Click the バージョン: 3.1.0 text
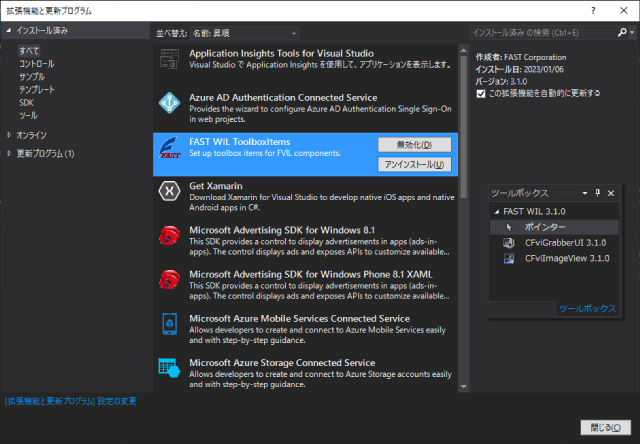Viewport: 640px width, 444px height. pyautogui.click(x=501, y=81)
